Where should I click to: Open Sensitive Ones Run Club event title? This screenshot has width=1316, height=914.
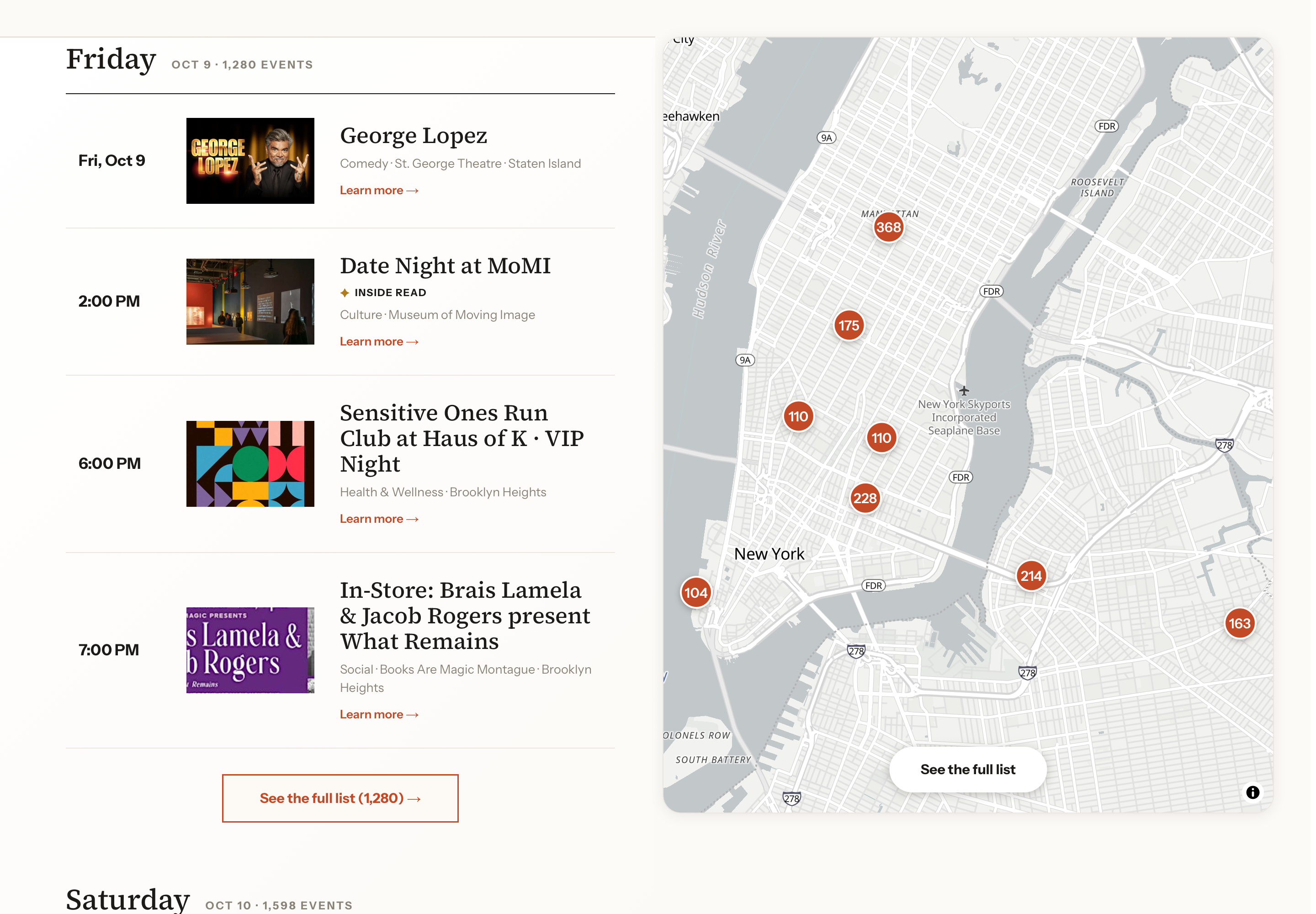click(x=462, y=439)
